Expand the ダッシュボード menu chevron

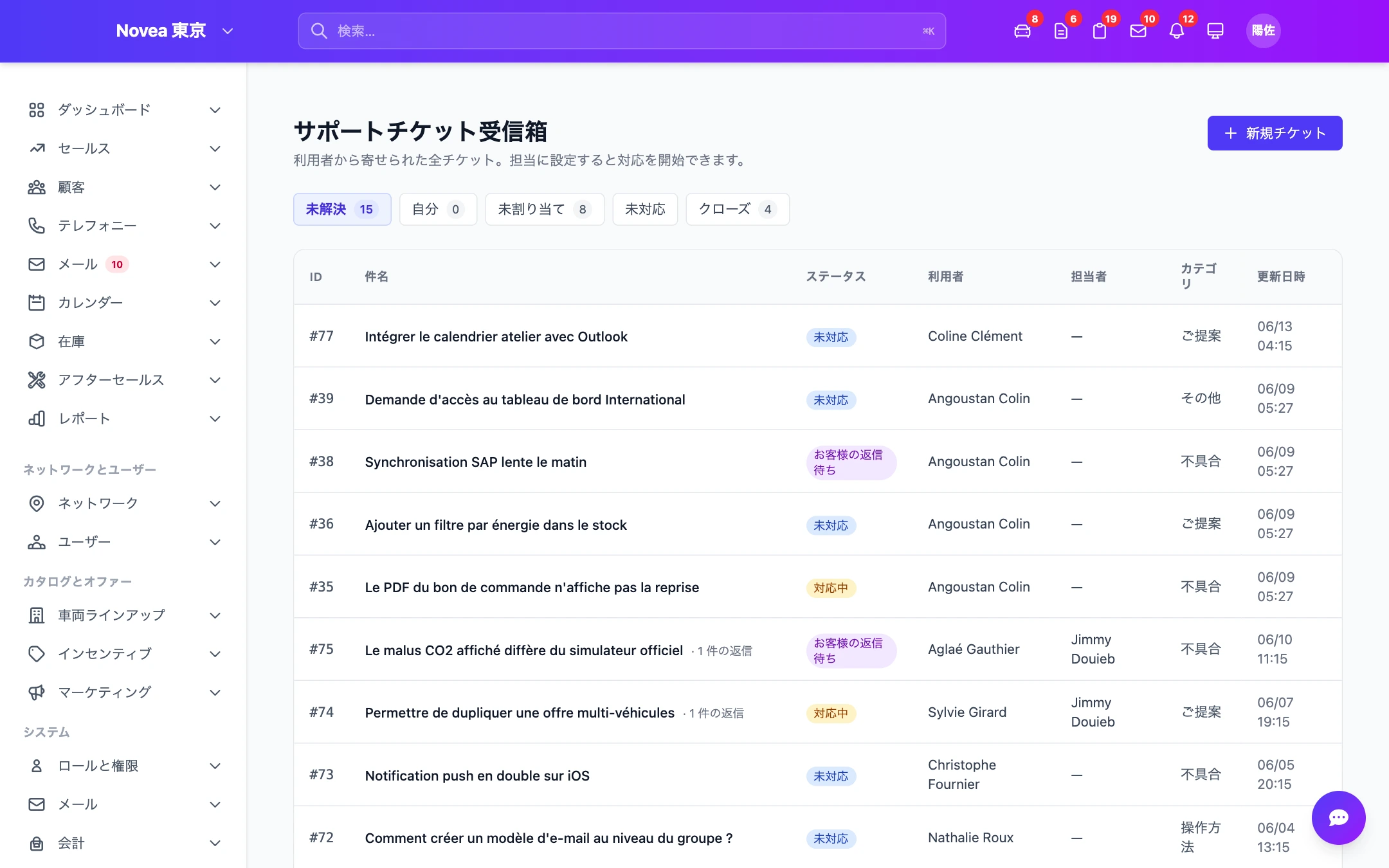[x=215, y=110]
